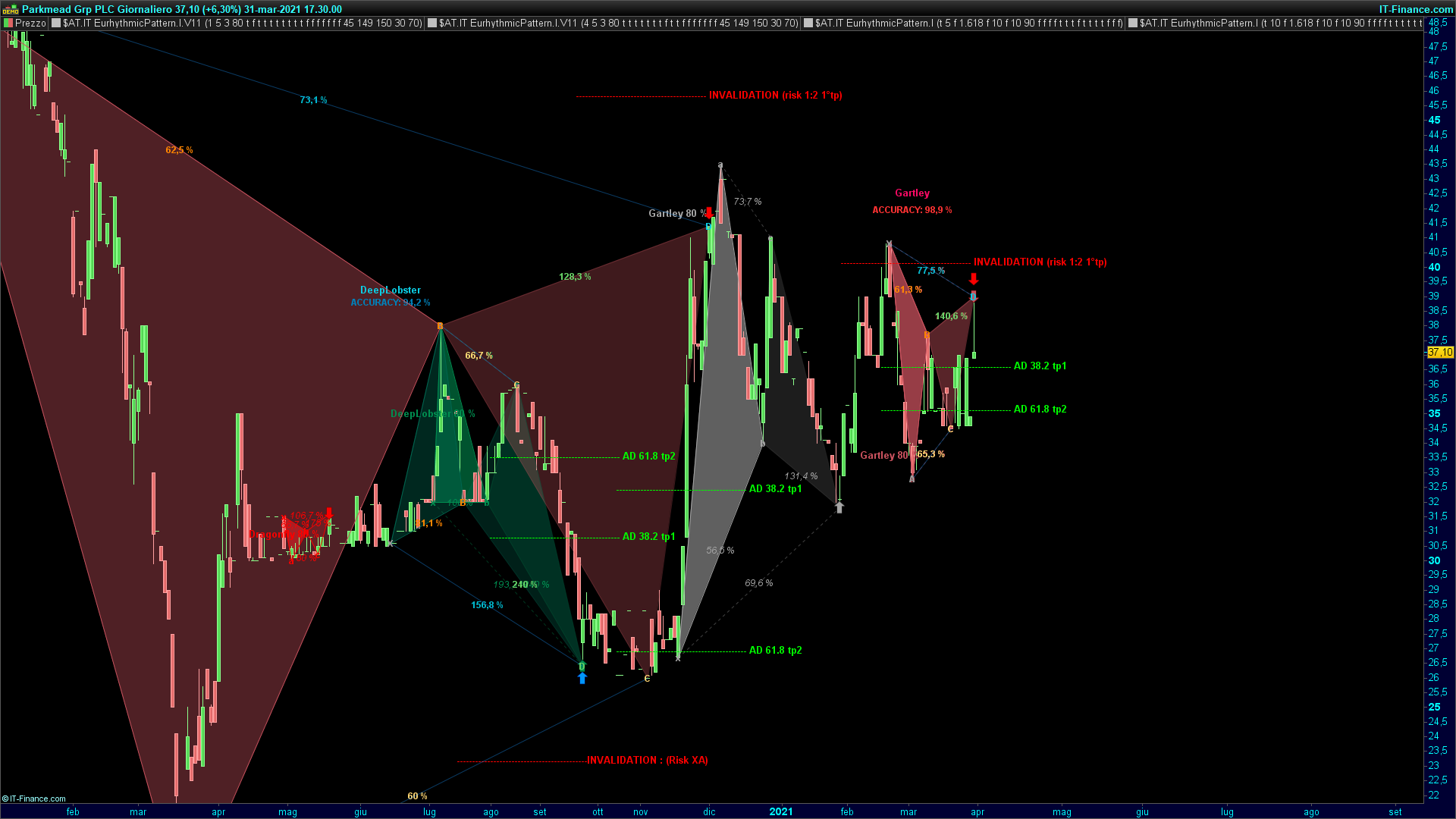The width and height of the screenshot is (1456, 819).
Task: Select the Prezzo indicator tab
Action: [30, 23]
